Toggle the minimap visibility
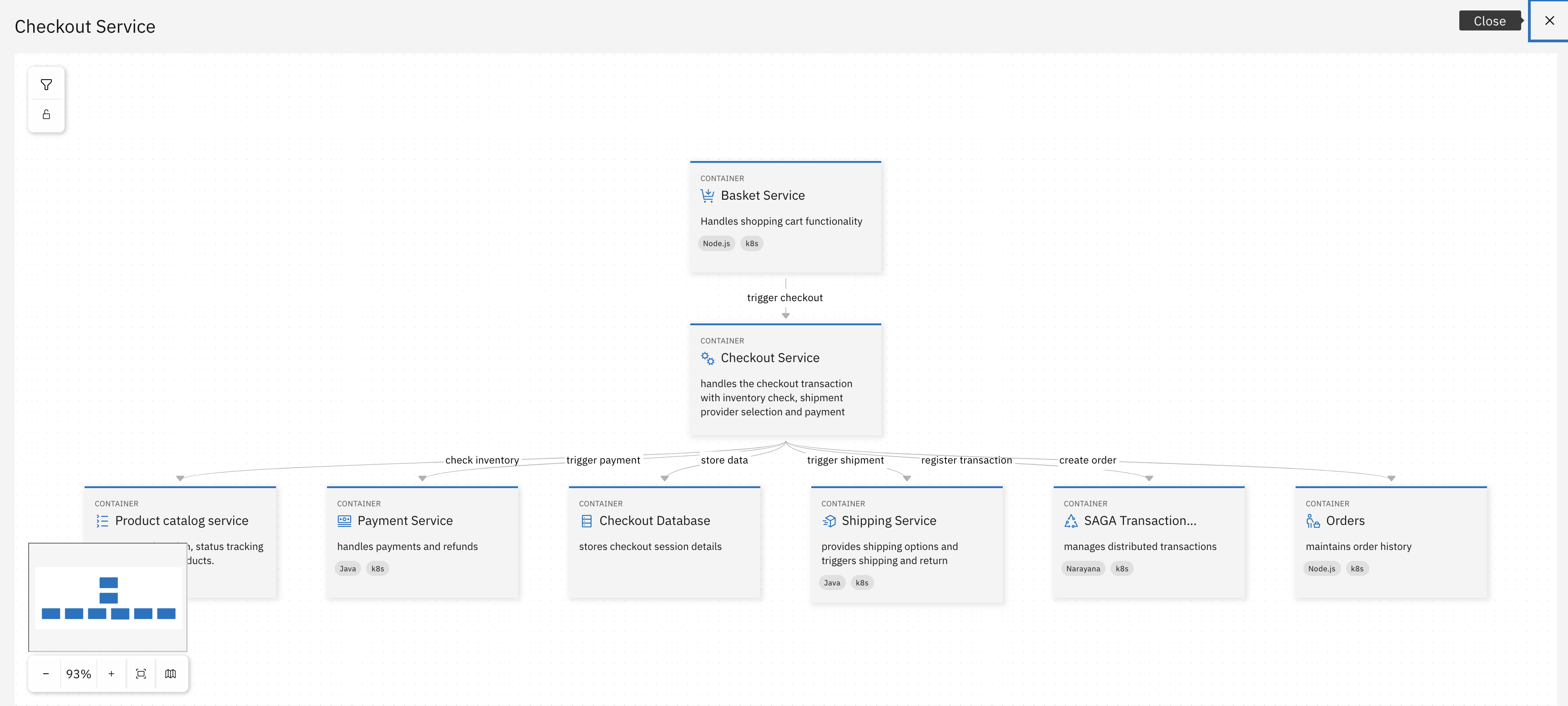 click(171, 674)
